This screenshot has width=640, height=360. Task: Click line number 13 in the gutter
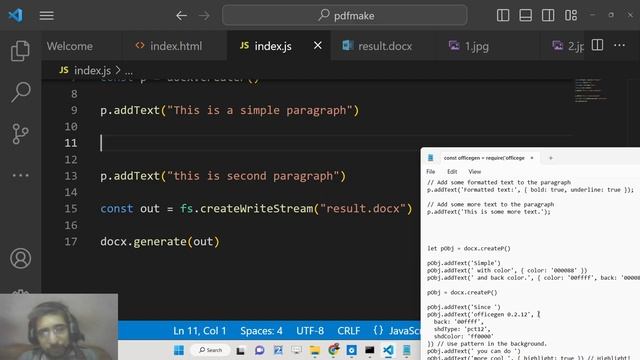coord(71,176)
